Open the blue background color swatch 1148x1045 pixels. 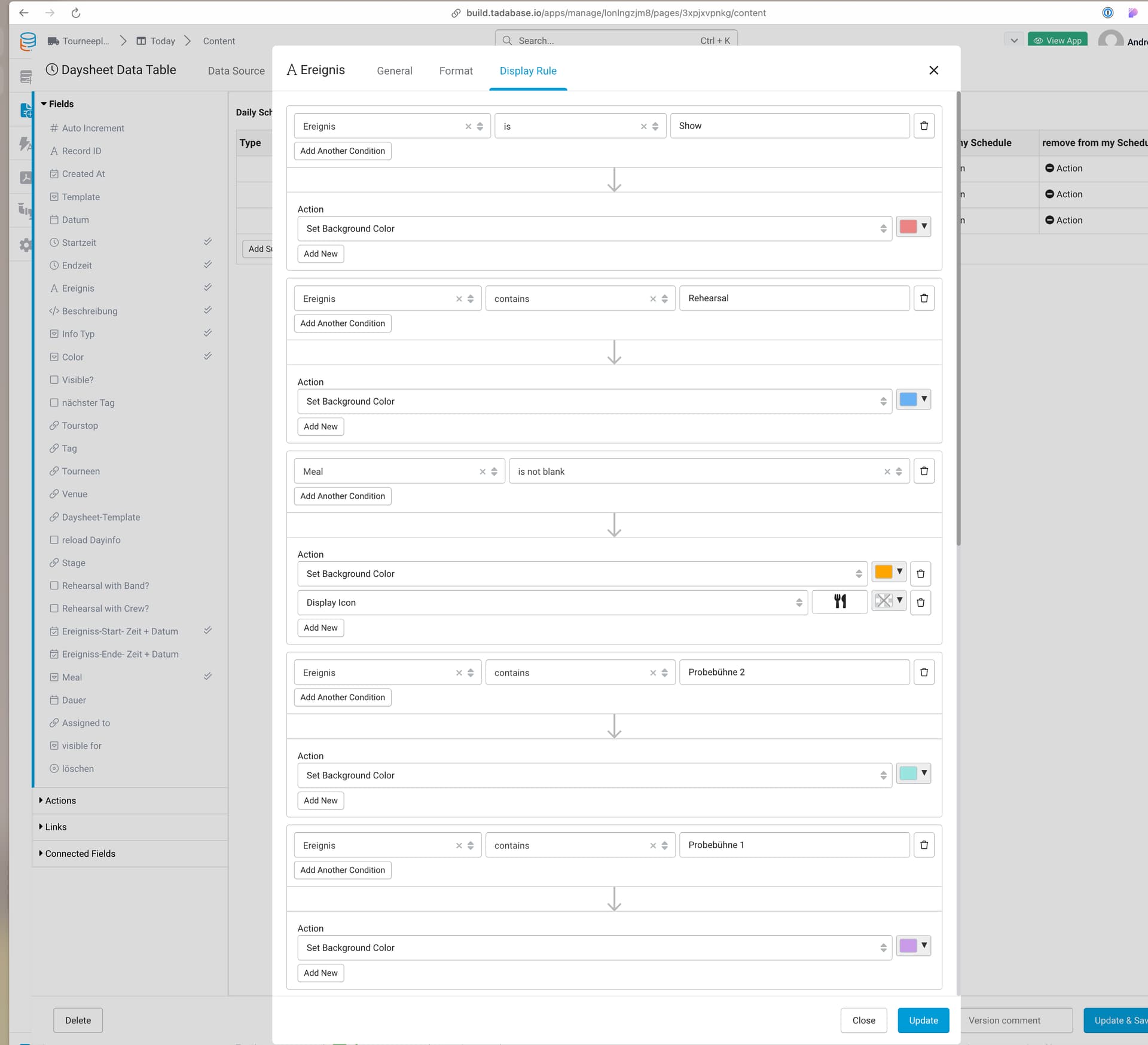913,399
